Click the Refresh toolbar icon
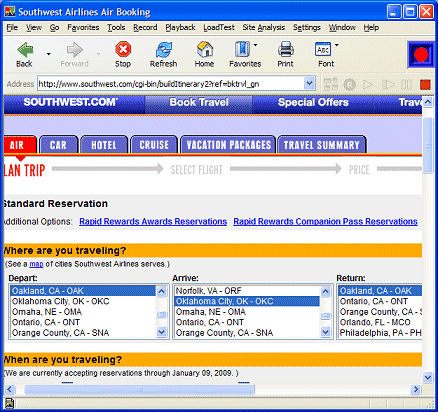438x412 pixels. pos(164,50)
